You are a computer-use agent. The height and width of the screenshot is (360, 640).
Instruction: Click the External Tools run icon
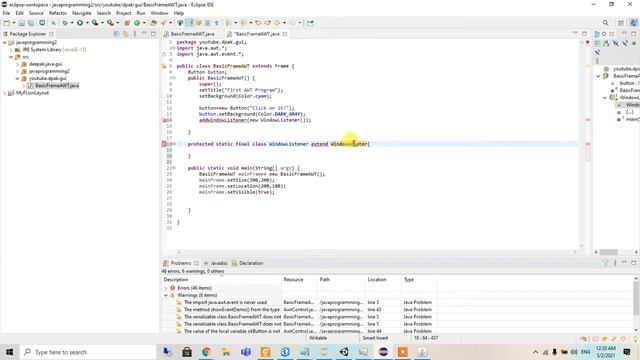pyautogui.click(x=110, y=23)
